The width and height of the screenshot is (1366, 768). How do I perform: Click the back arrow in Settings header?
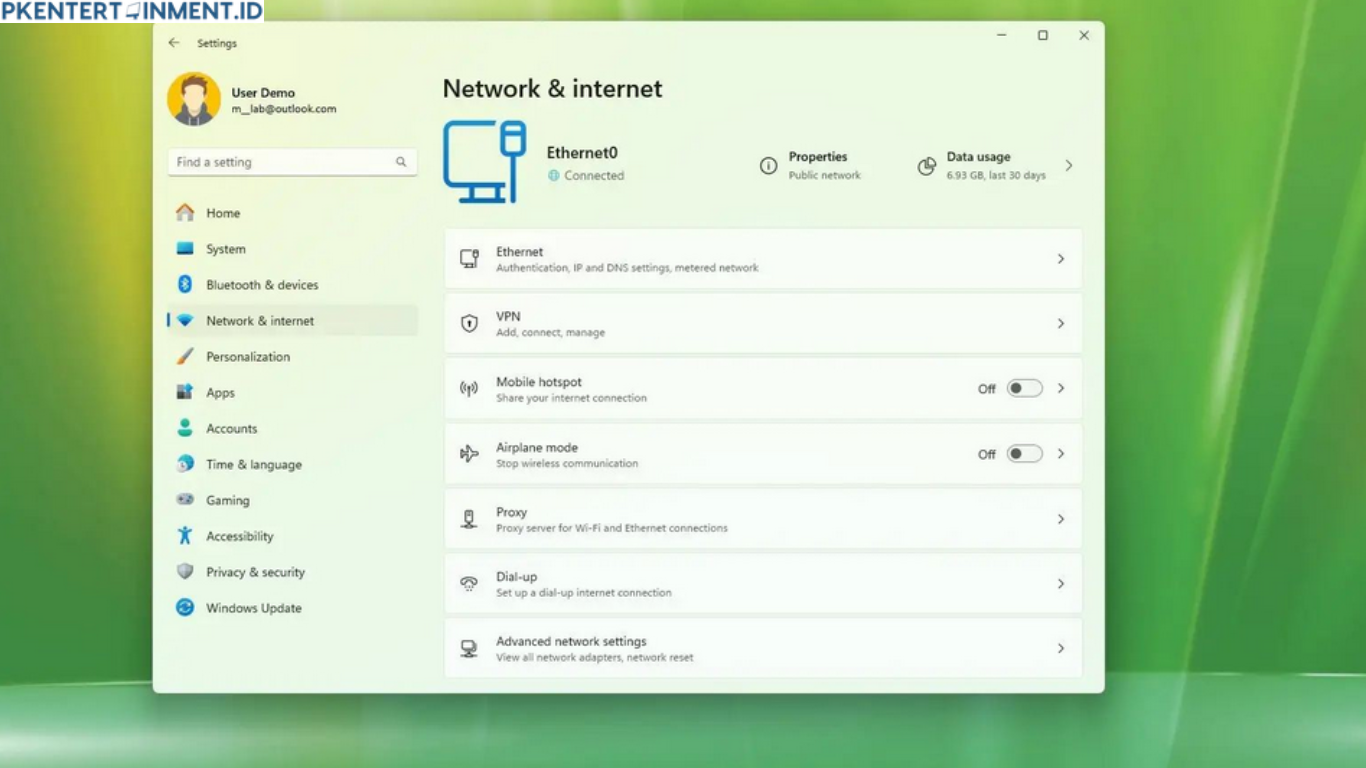(x=174, y=43)
